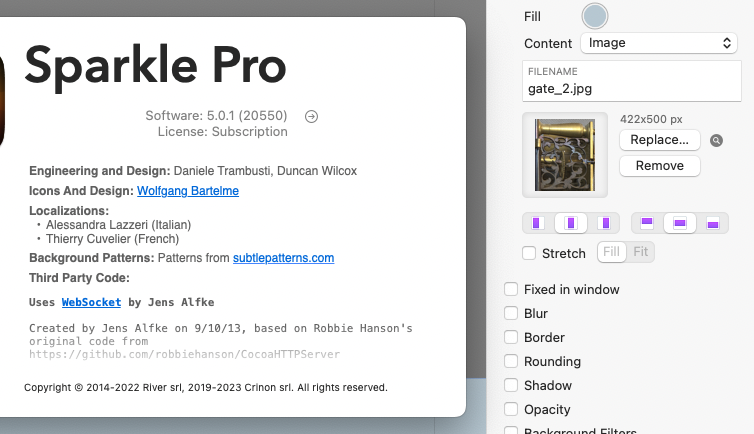Click the gate_2.jpg image thumbnail

(565, 155)
